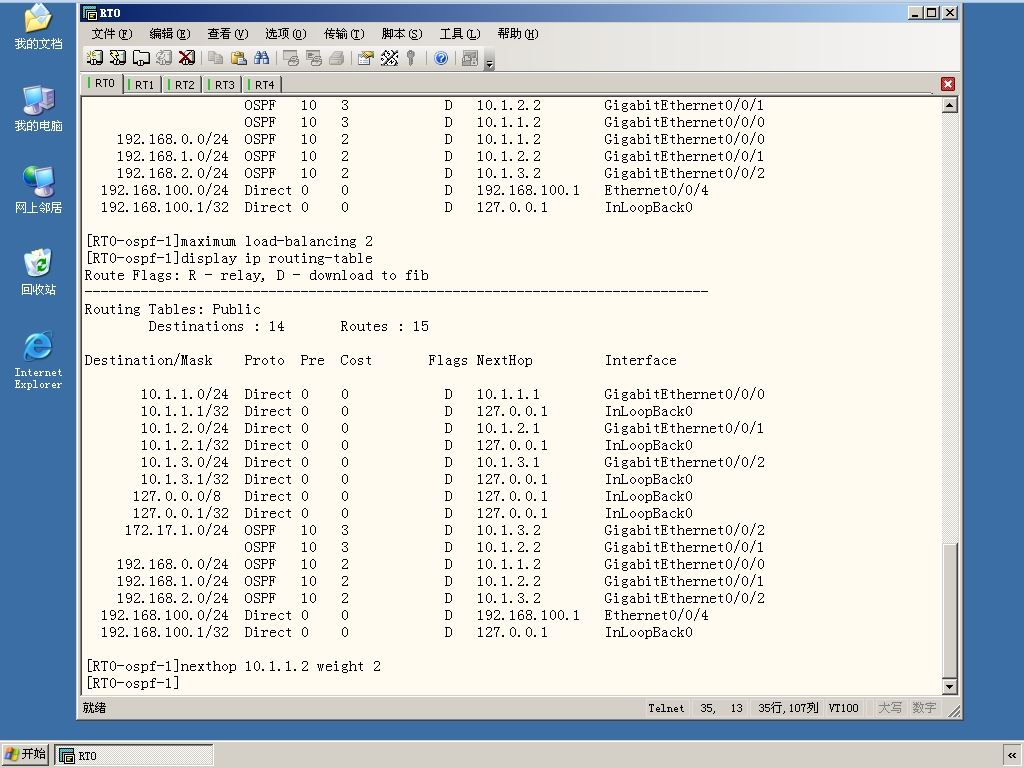This screenshot has width=1024, height=768.
Task: Switch to the RT4 session tab
Action: (263, 85)
